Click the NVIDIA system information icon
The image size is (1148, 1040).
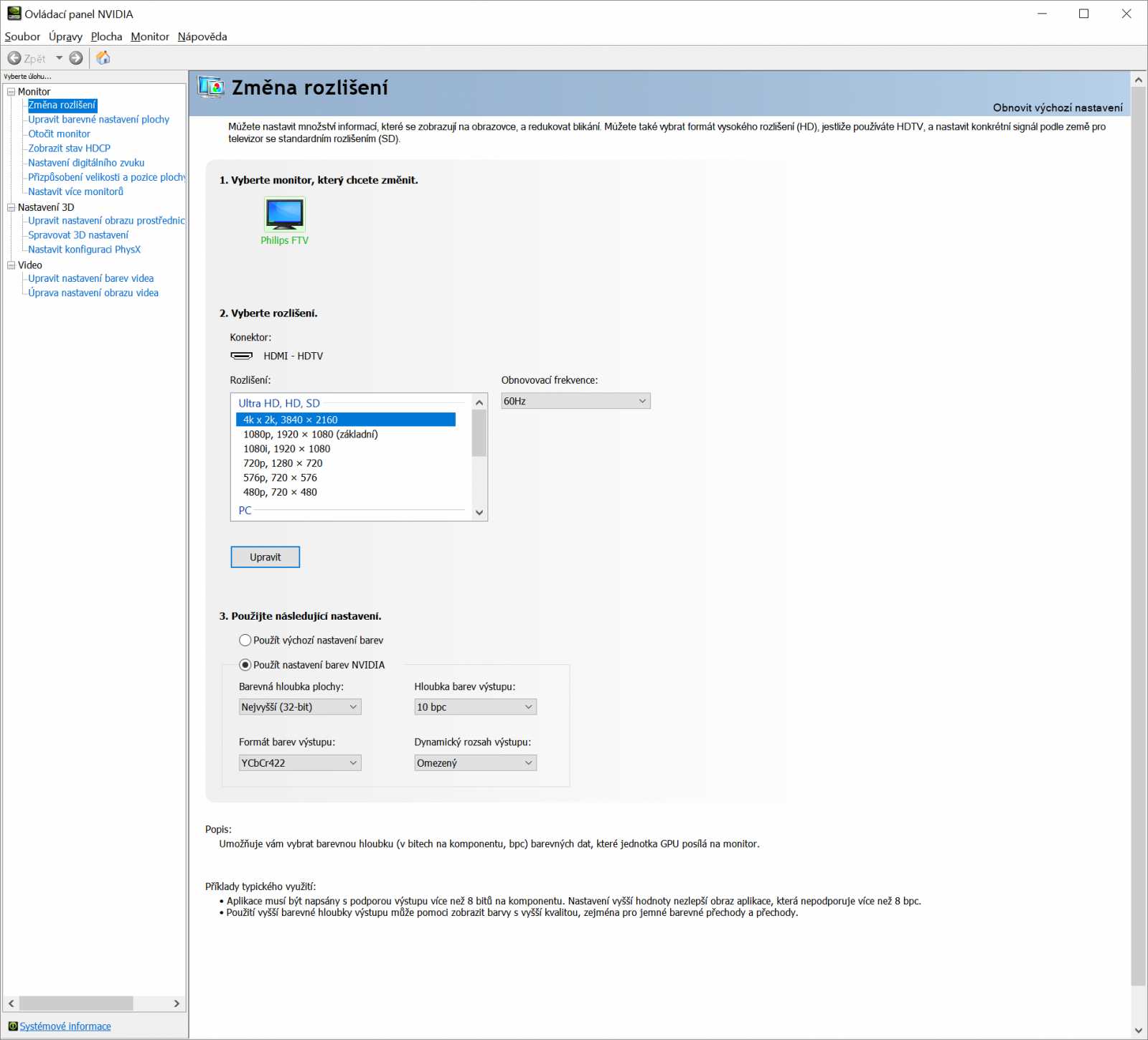[13, 1026]
